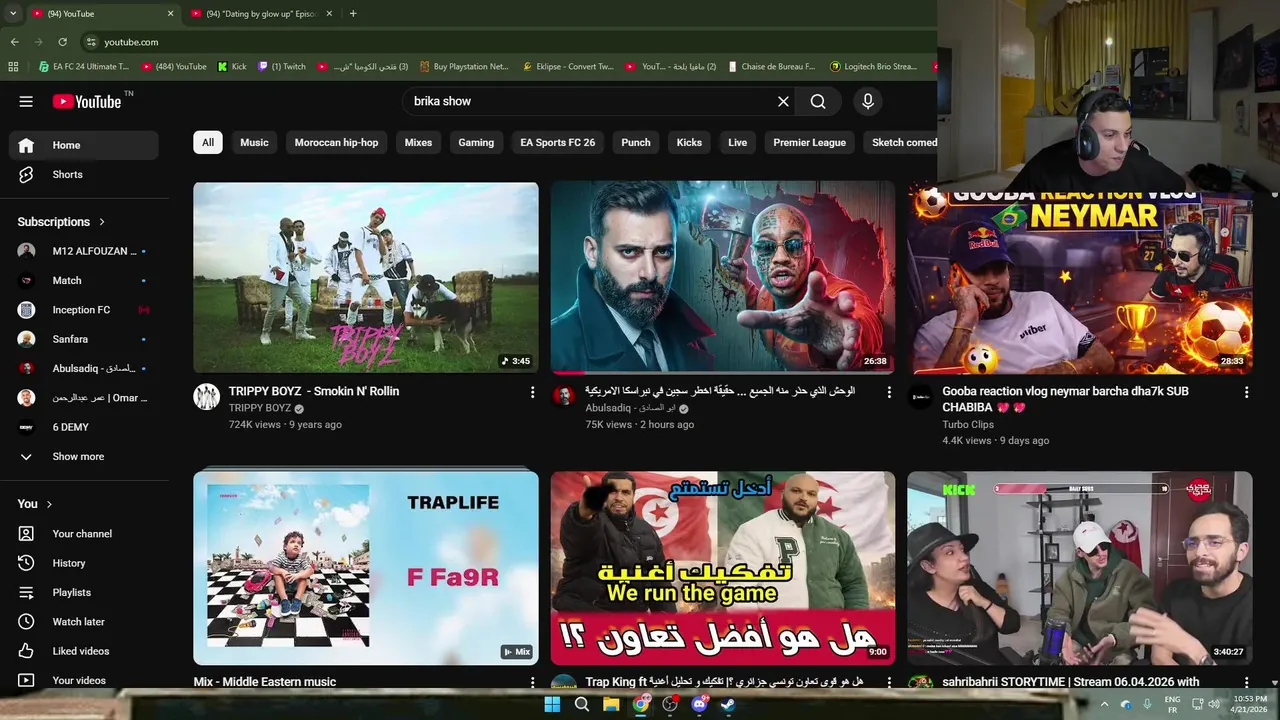Viewport: 1280px width, 720px height.
Task: Open options menu for Gooba reaction video
Action: pos(1246,392)
